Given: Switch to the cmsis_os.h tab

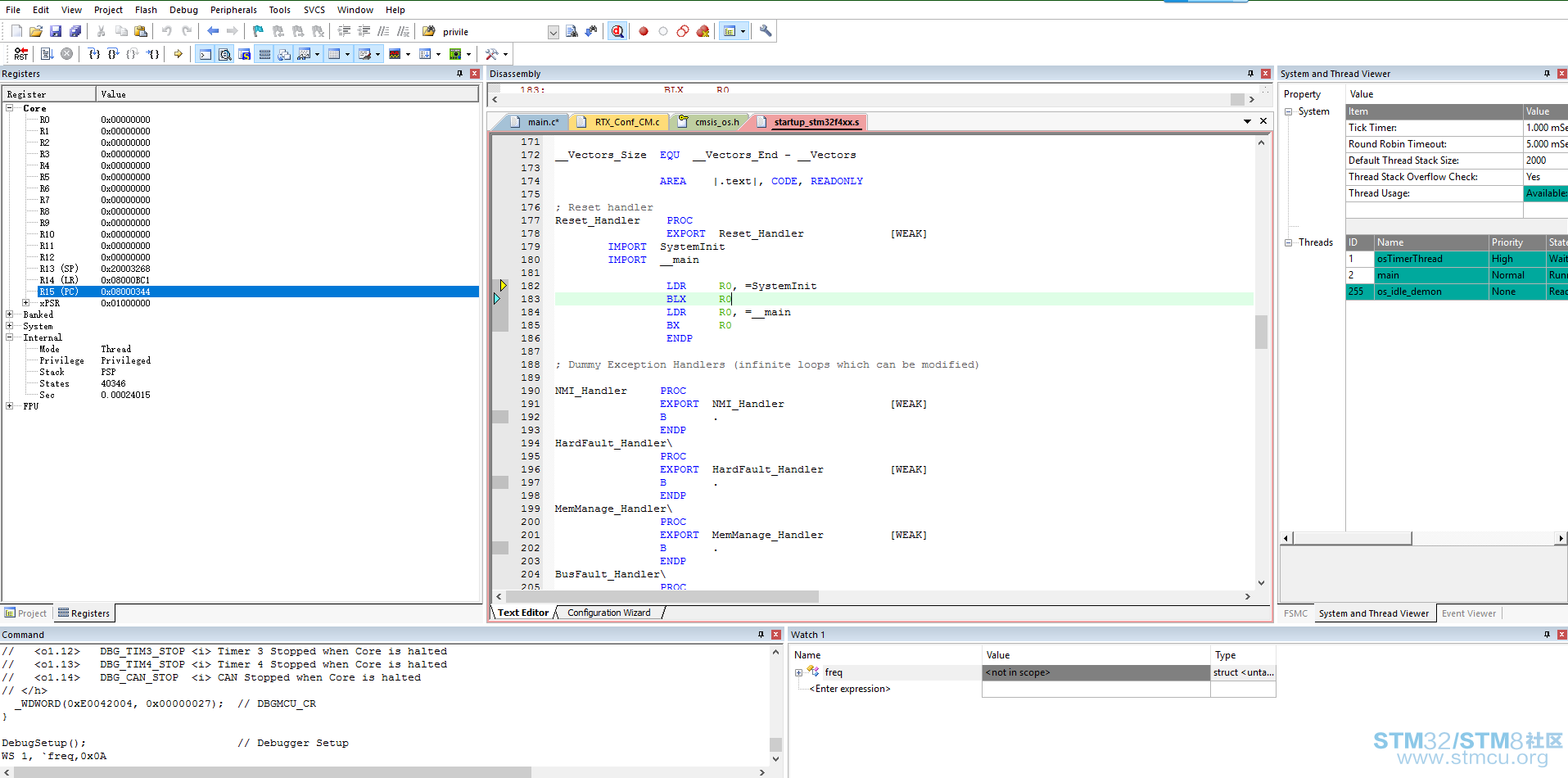Looking at the screenshot, I should (709, 122).
